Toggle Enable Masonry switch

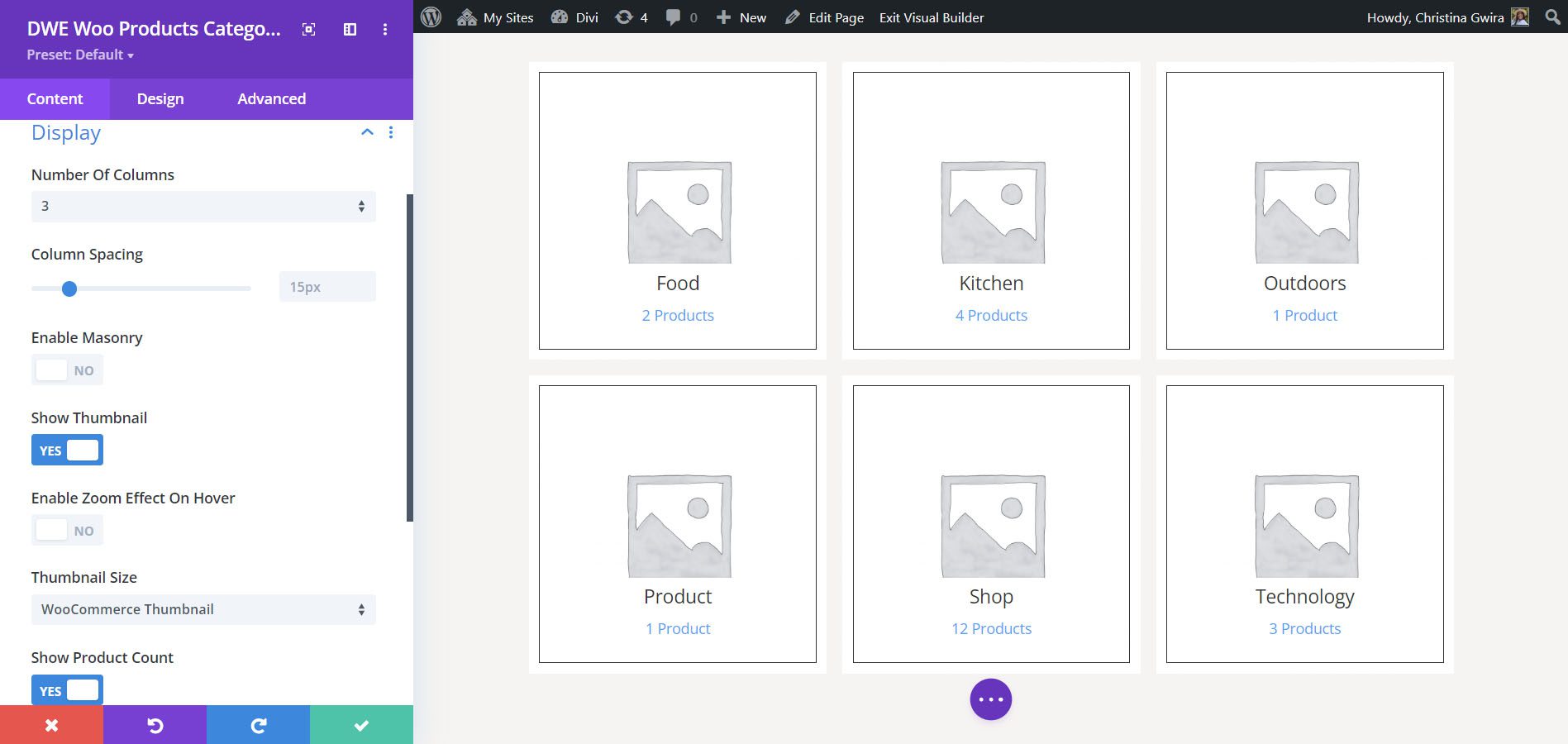tap(67, 370)
